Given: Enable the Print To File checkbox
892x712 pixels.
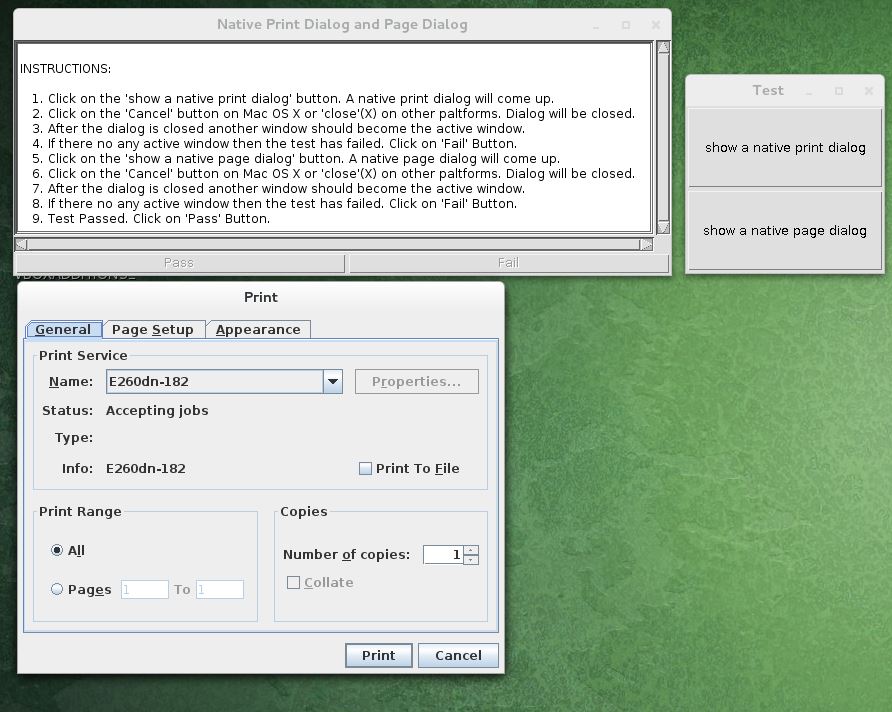Looking at the screenshot, I should 366,469.
